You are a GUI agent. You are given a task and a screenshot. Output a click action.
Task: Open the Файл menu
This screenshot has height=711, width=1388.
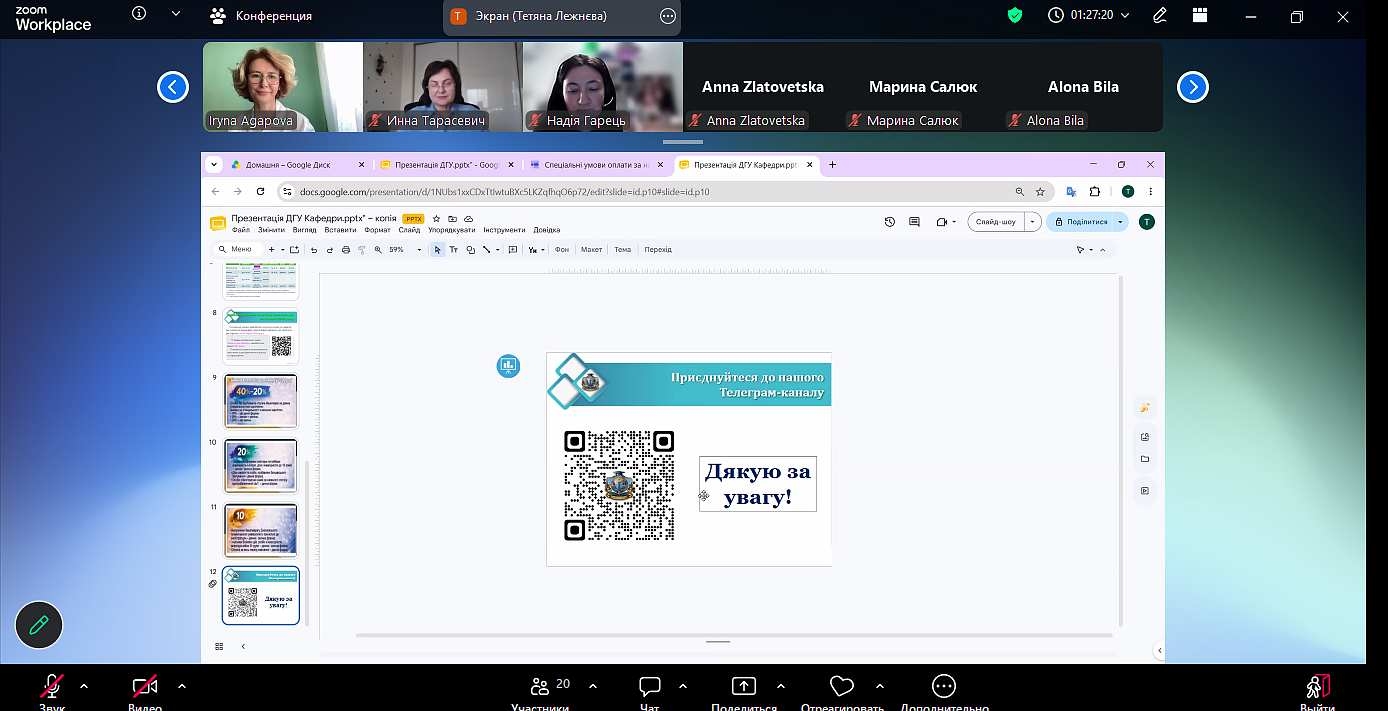pos(240,230)
